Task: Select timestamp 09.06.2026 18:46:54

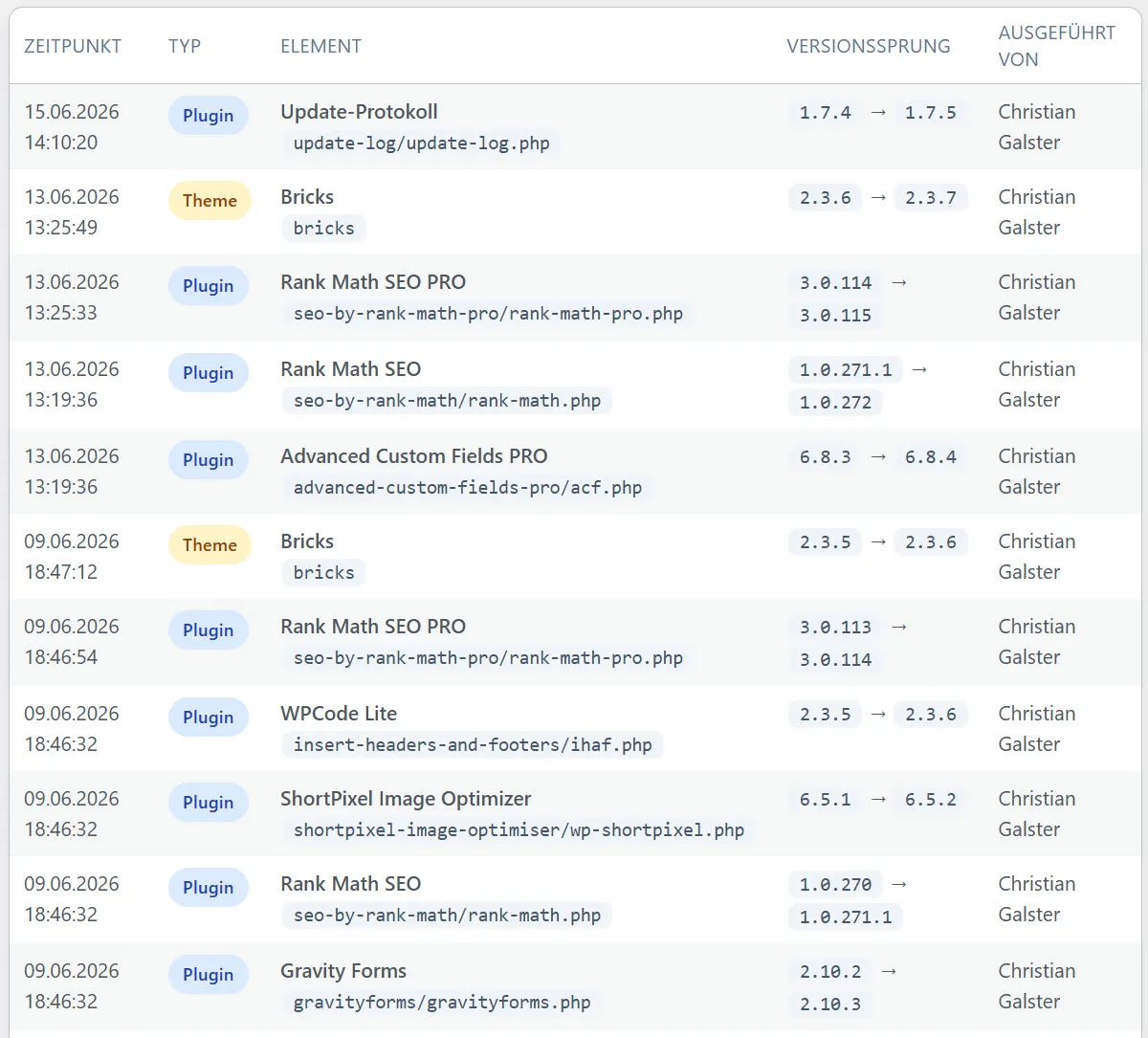Action: pyautogui.click(x=72, y=642)
